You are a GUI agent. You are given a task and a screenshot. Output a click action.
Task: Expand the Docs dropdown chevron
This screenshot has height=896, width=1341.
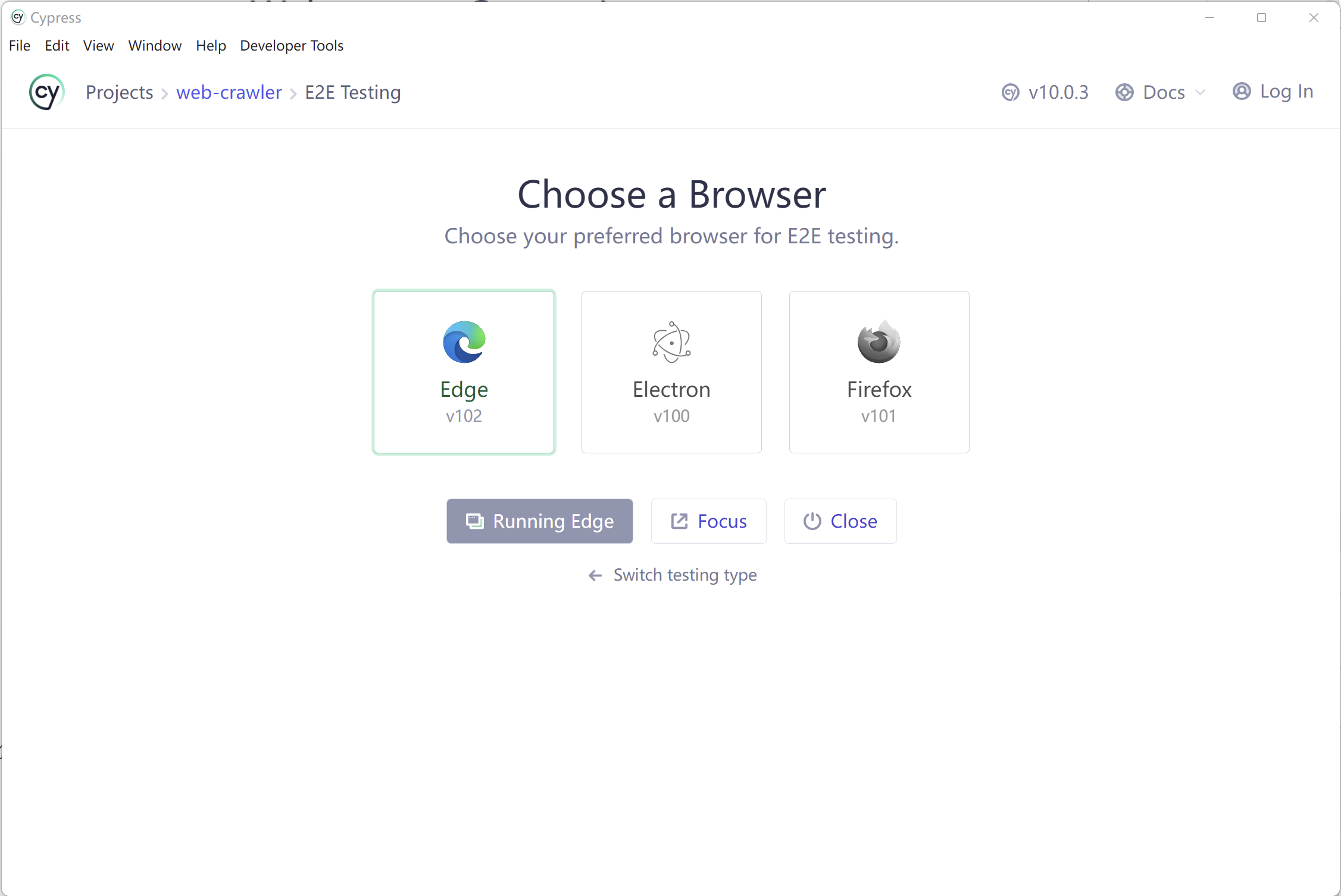click(x=1201, y=92)
